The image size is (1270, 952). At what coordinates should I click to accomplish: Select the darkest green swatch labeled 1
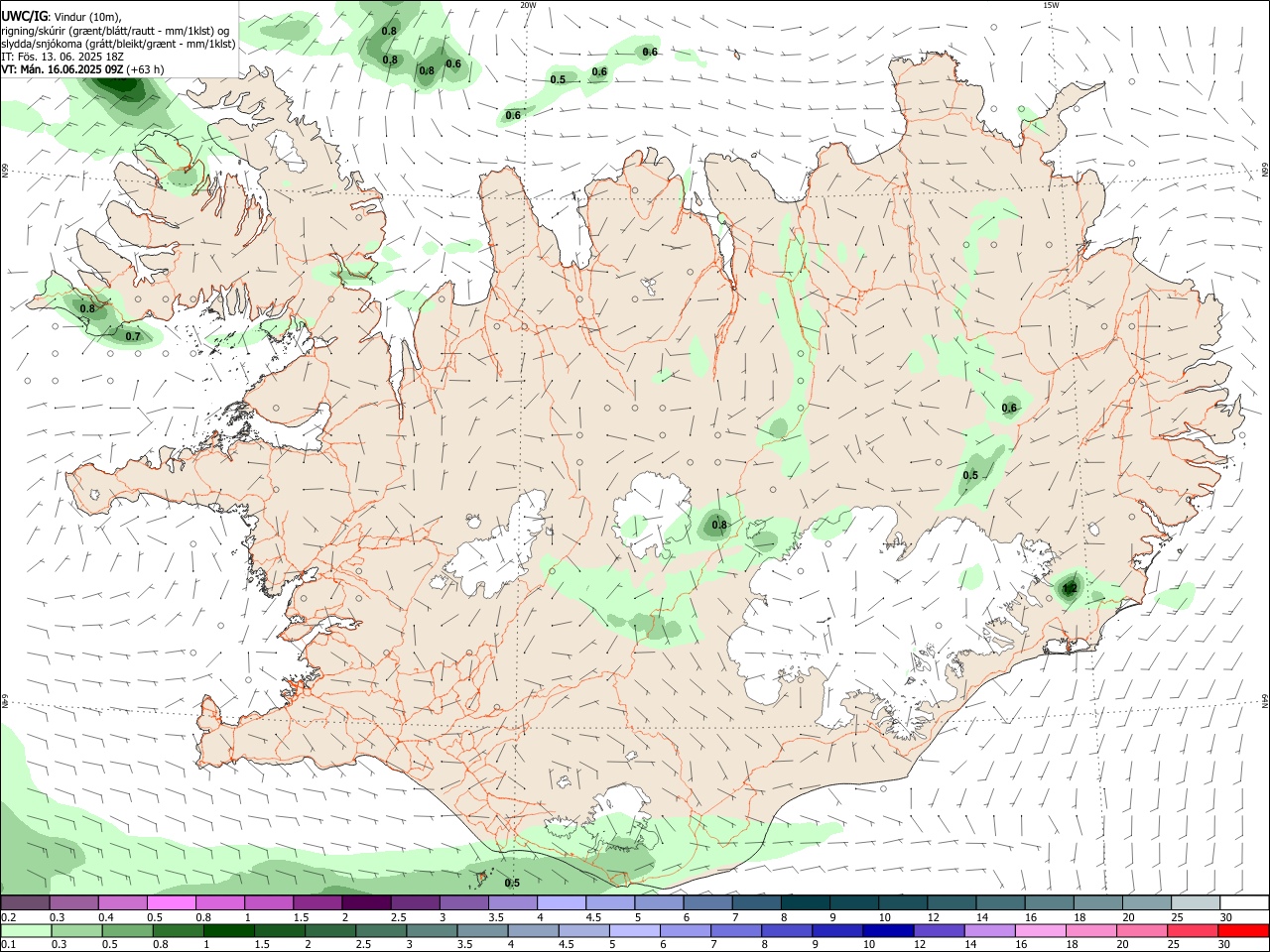(229, 931)
